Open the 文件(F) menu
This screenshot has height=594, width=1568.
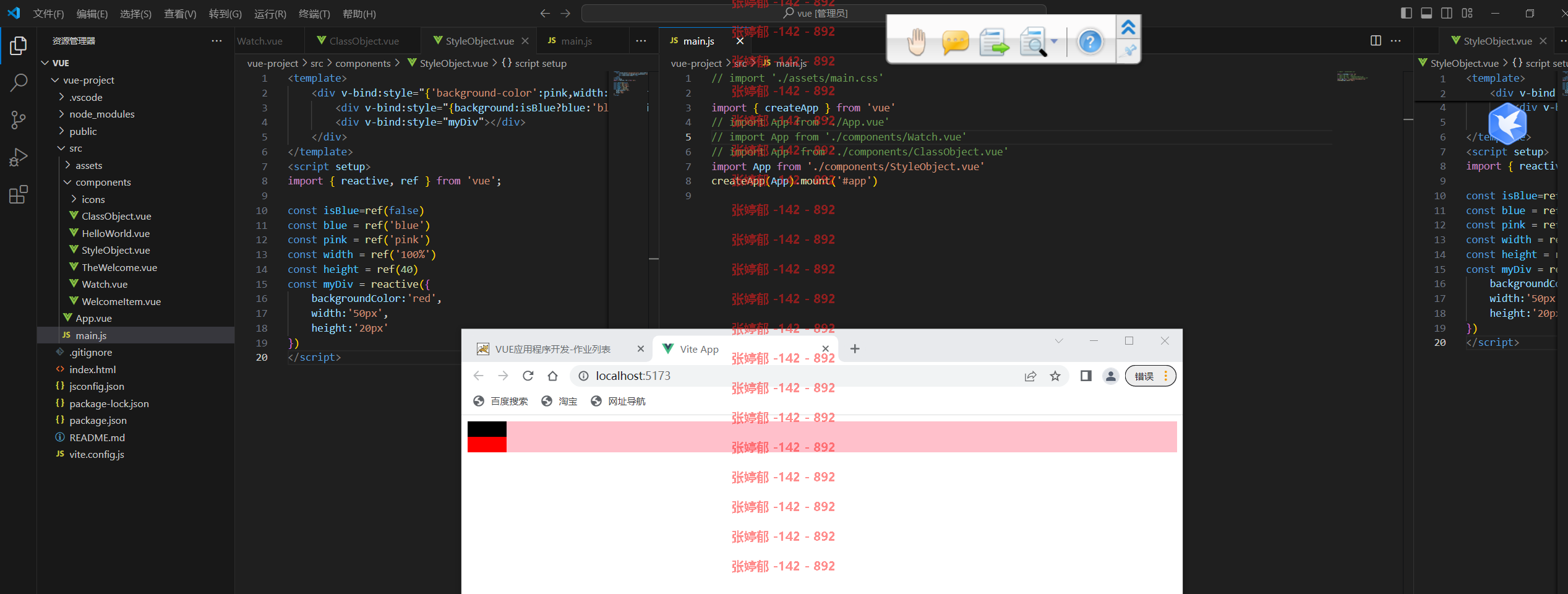click(x=48, y=14)
